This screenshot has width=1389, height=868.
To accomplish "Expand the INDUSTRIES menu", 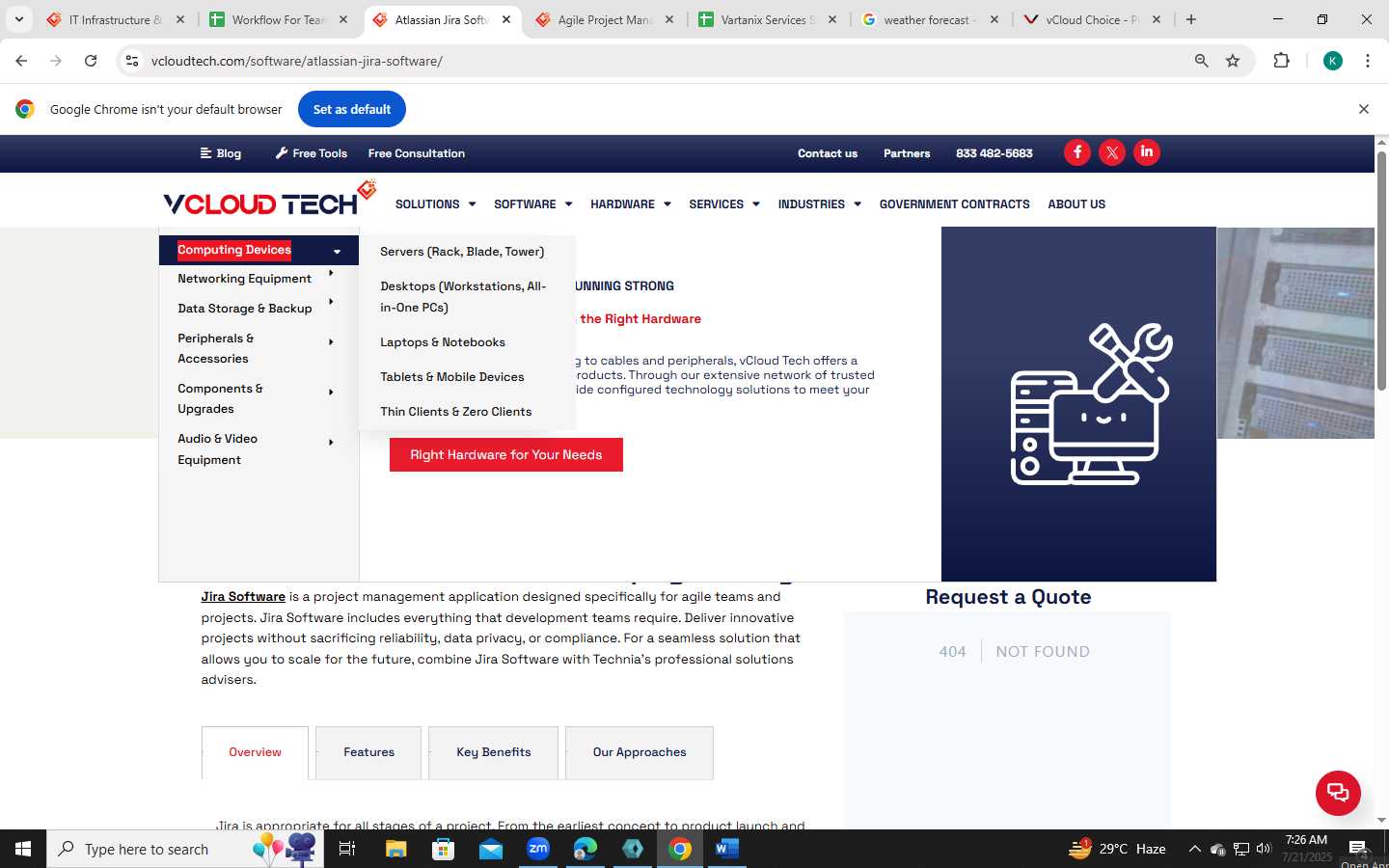I will pos(819,204).
